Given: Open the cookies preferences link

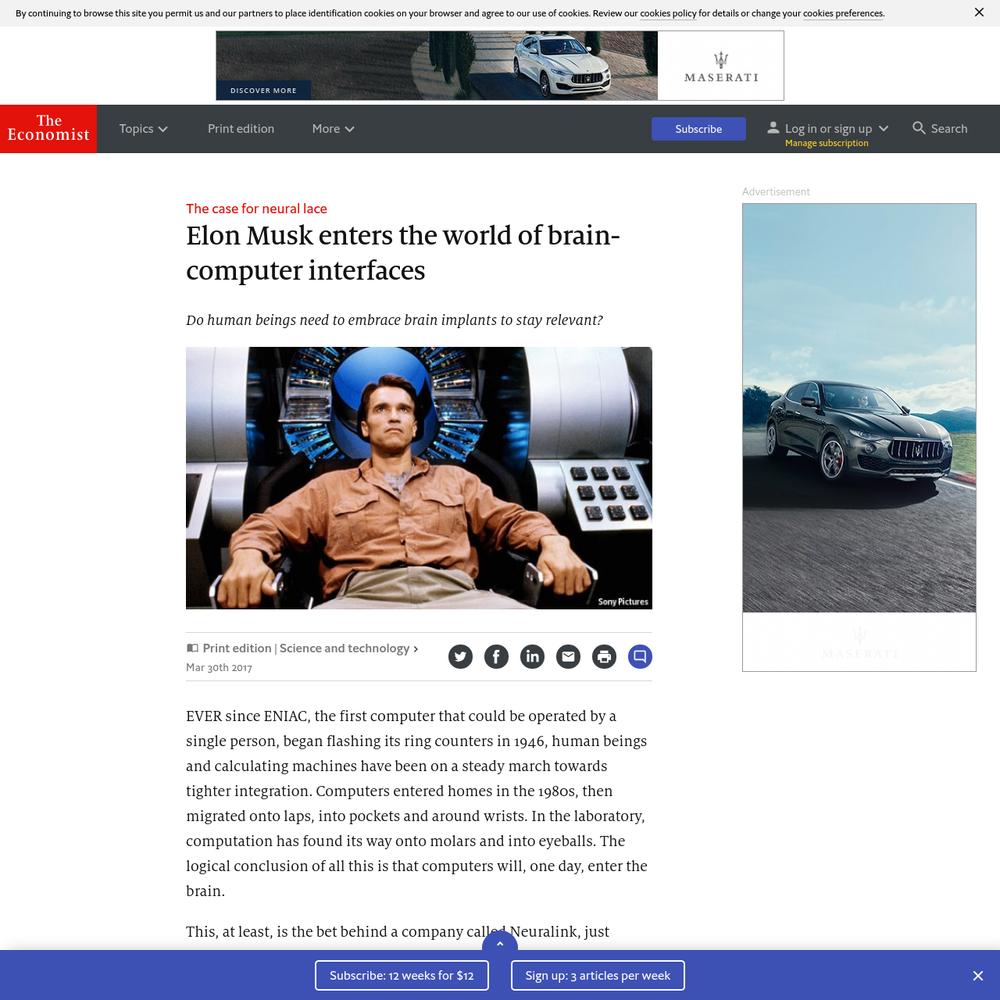Looking at the screenshot, I should pos(843,13).
